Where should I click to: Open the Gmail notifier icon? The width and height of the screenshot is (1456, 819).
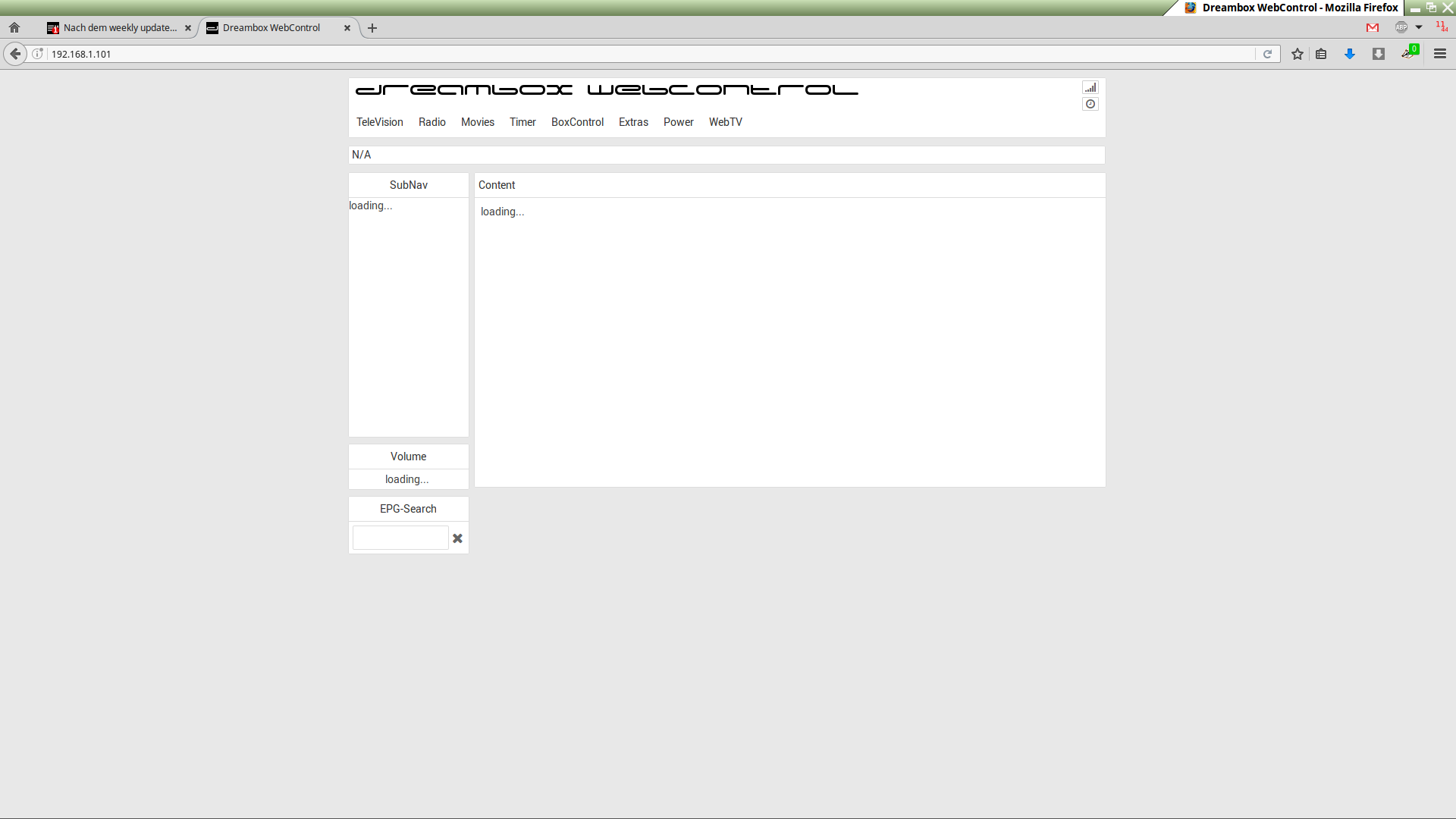coord(1373,27)
